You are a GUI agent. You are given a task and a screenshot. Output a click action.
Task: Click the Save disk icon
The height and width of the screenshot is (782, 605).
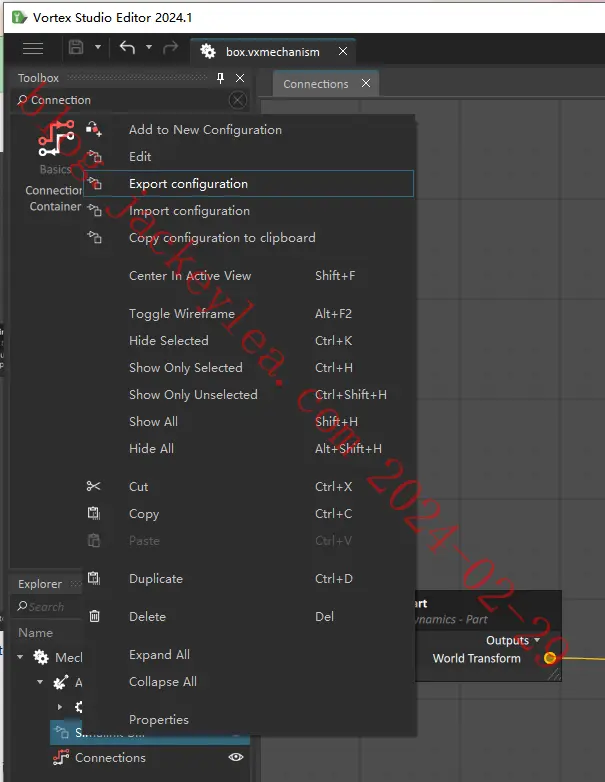tap(76, 47)
